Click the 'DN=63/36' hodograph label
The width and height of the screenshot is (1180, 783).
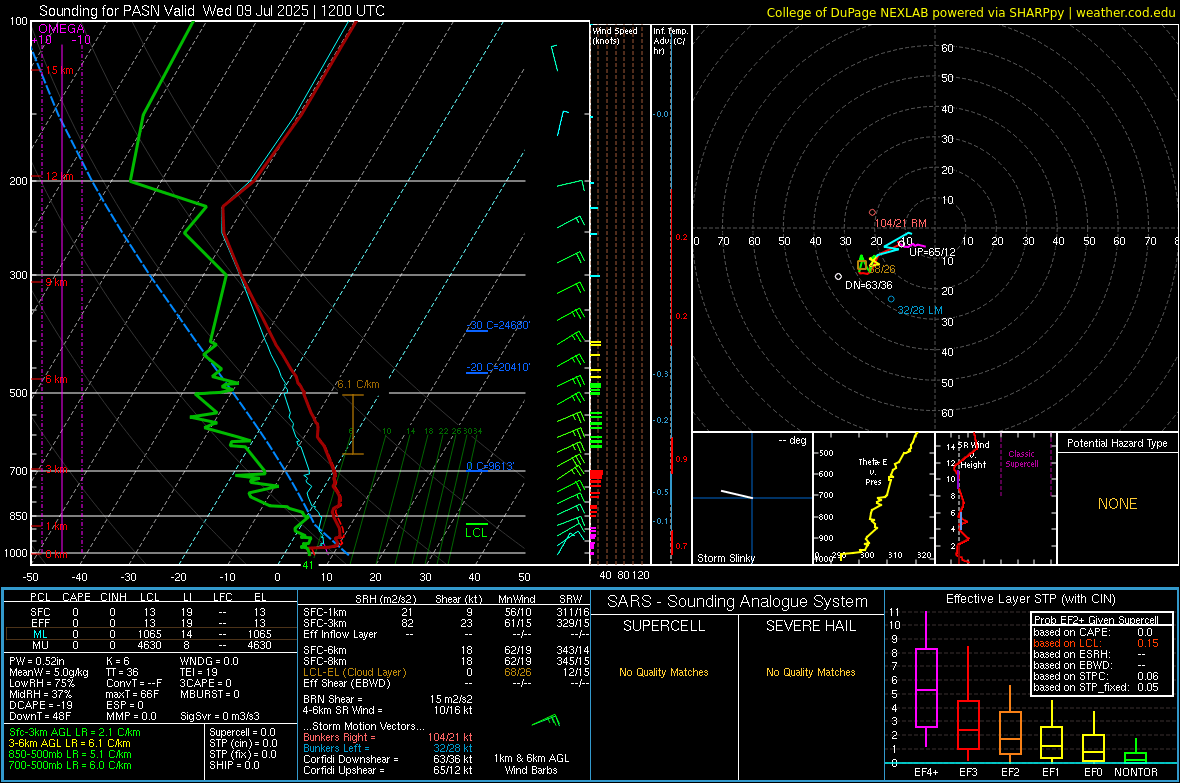868,285
